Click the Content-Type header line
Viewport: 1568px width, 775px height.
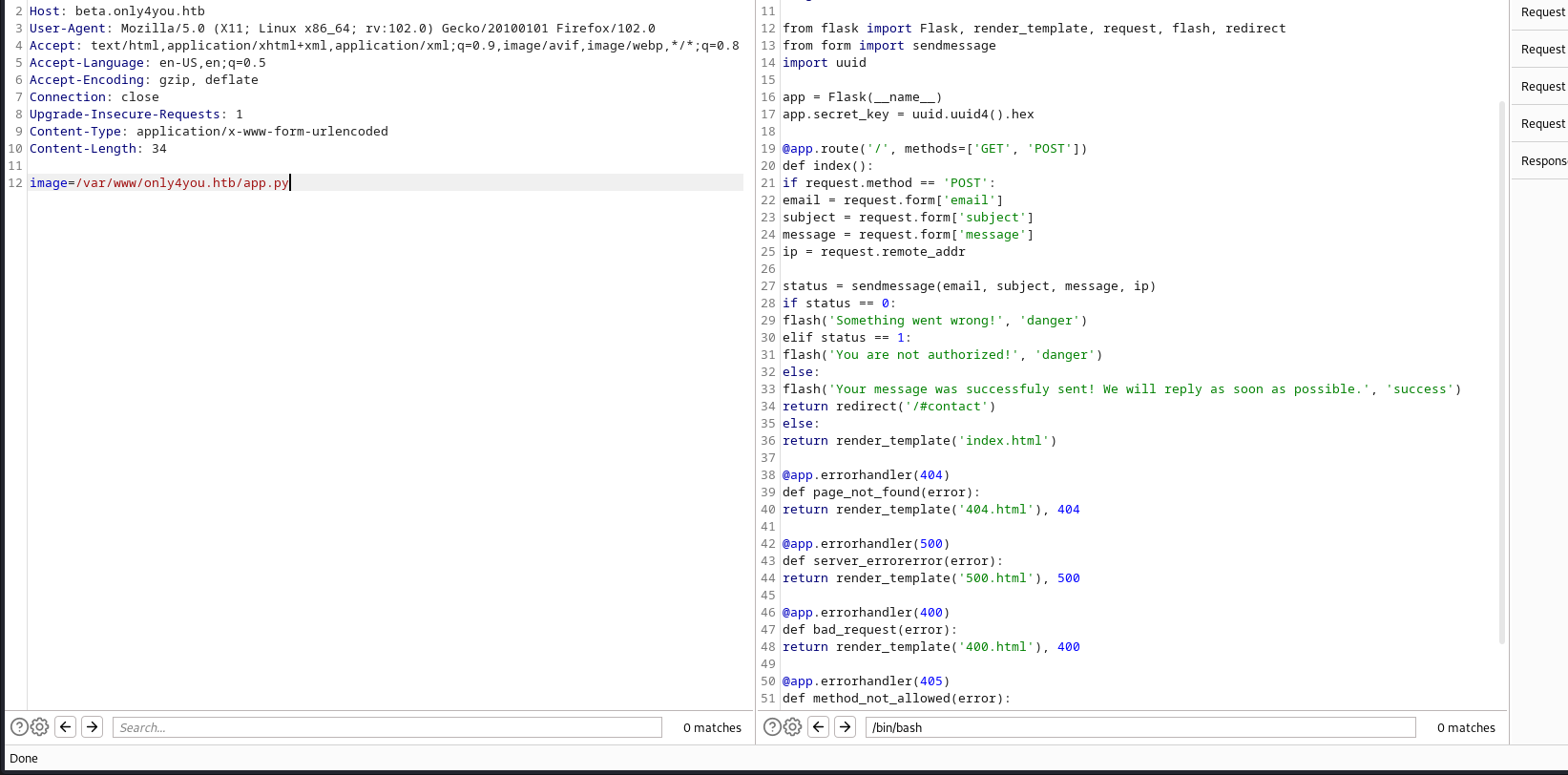coord(209,132)
